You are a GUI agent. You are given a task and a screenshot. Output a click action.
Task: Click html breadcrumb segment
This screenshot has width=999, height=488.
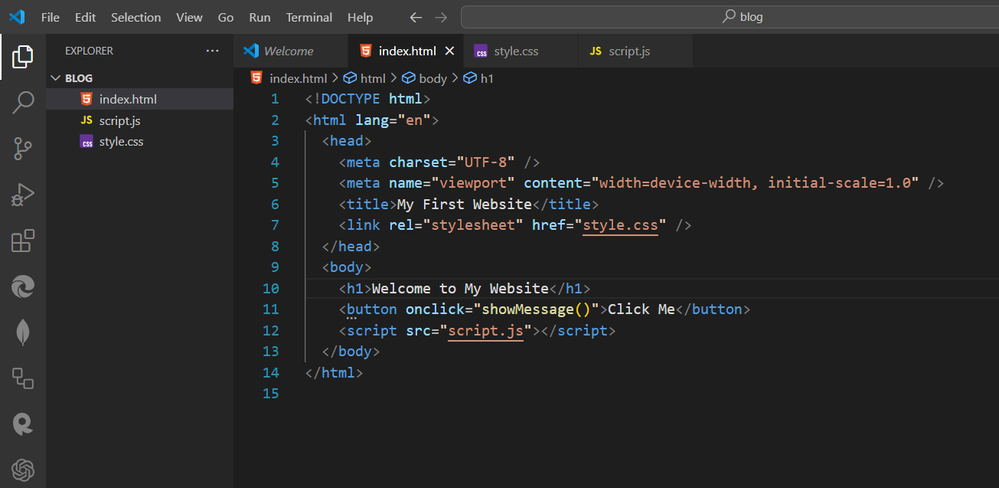point(373,78)
